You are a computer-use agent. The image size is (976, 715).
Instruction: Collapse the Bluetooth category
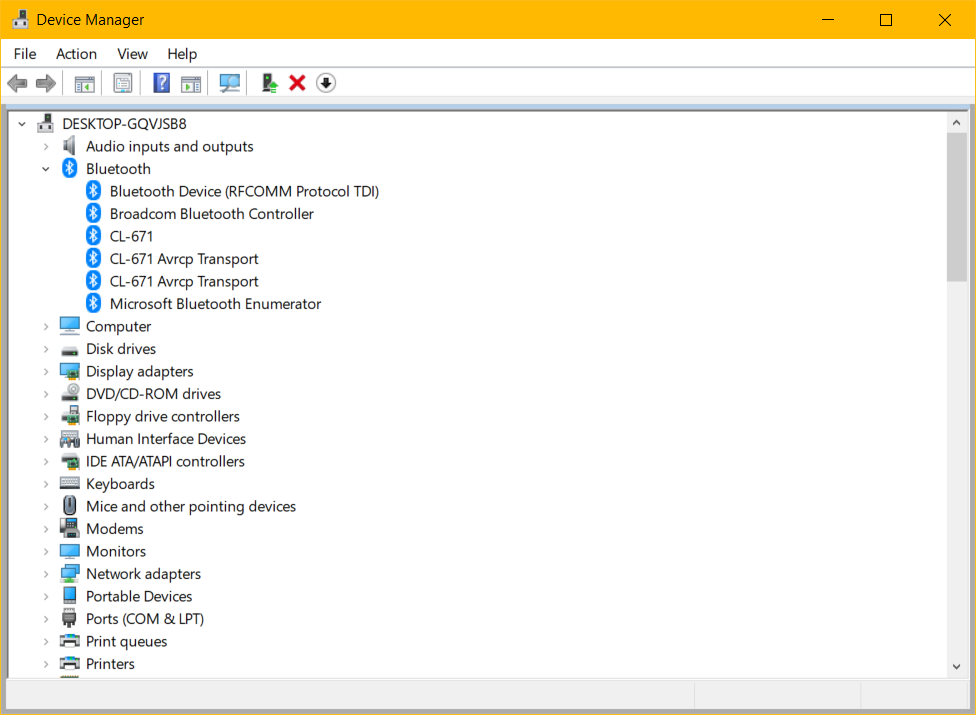tap(45, 168)
